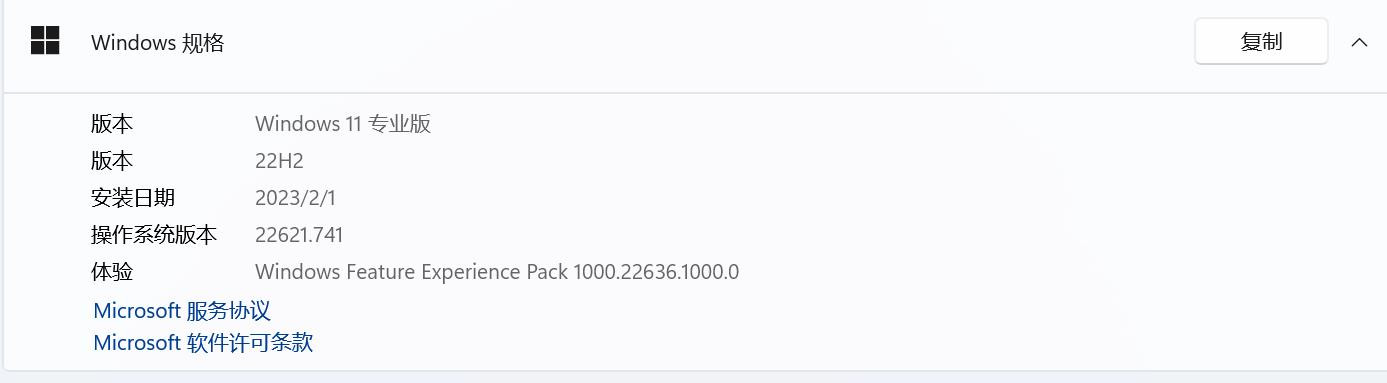This screenshot has width=1387, height=383.
Task: Click the 1000.22636.1000.0 pack version number
Action: (656, 272)
